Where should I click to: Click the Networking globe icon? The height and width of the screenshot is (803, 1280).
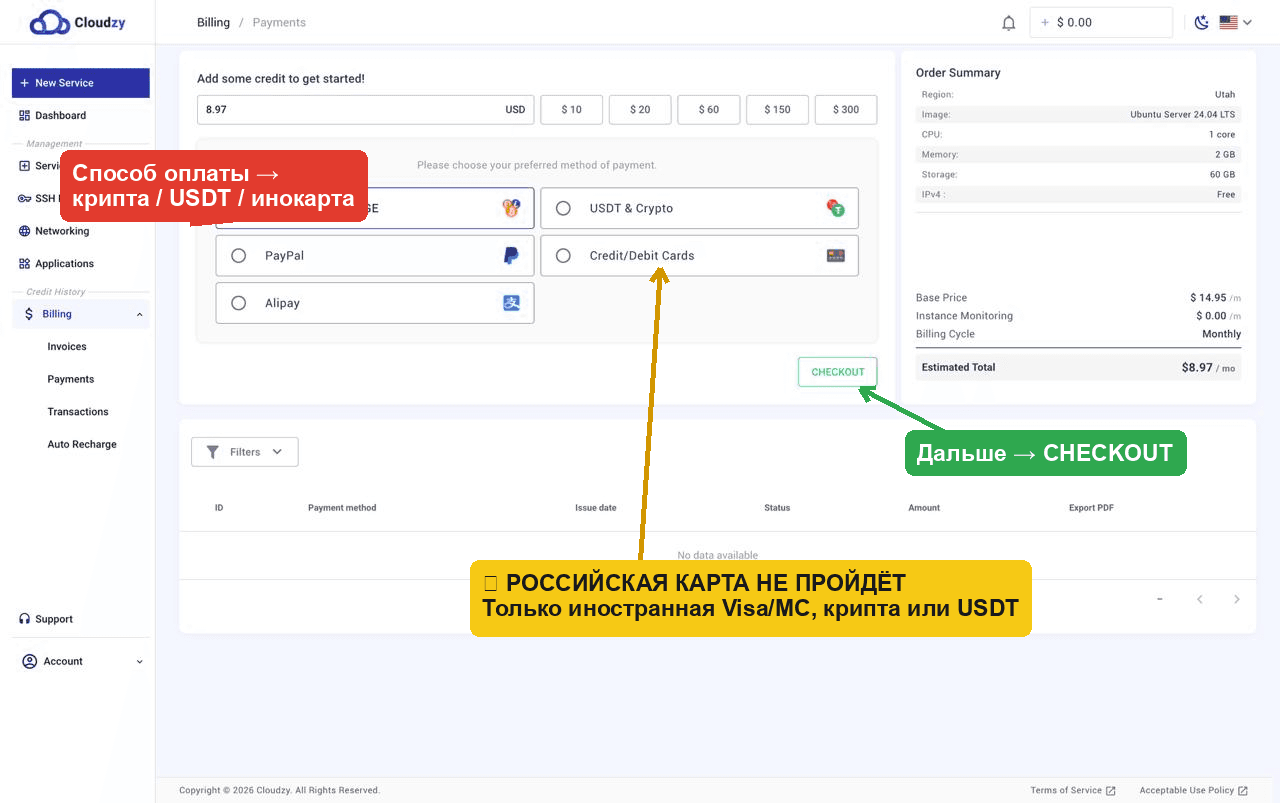(x=25, y=231)
